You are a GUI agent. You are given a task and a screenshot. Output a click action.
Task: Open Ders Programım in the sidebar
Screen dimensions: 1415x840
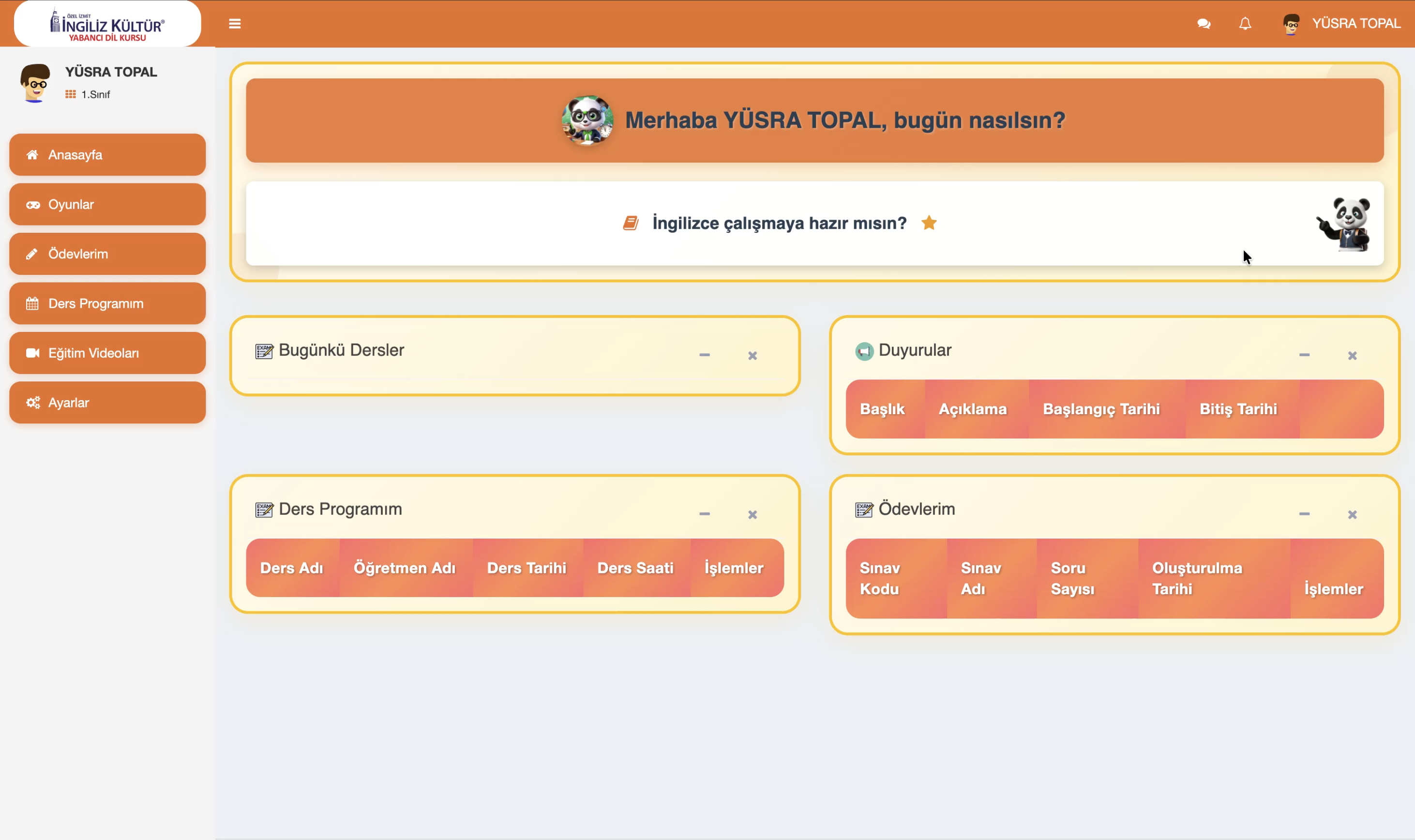point(107,303)
